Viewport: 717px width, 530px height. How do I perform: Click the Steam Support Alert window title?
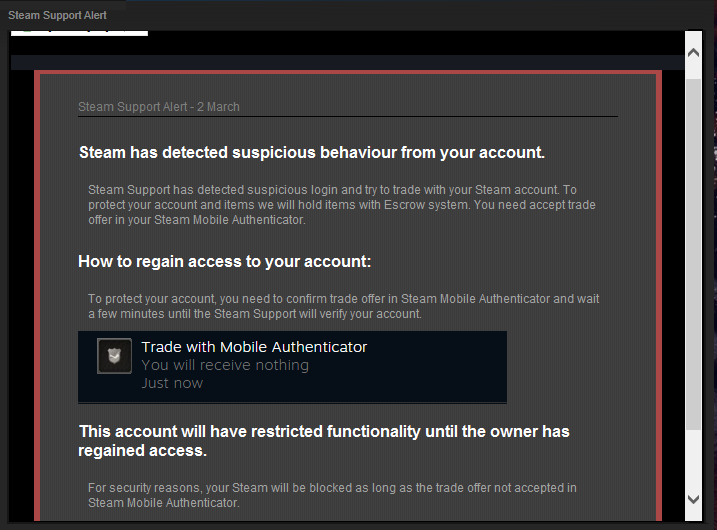click(57, 15)
